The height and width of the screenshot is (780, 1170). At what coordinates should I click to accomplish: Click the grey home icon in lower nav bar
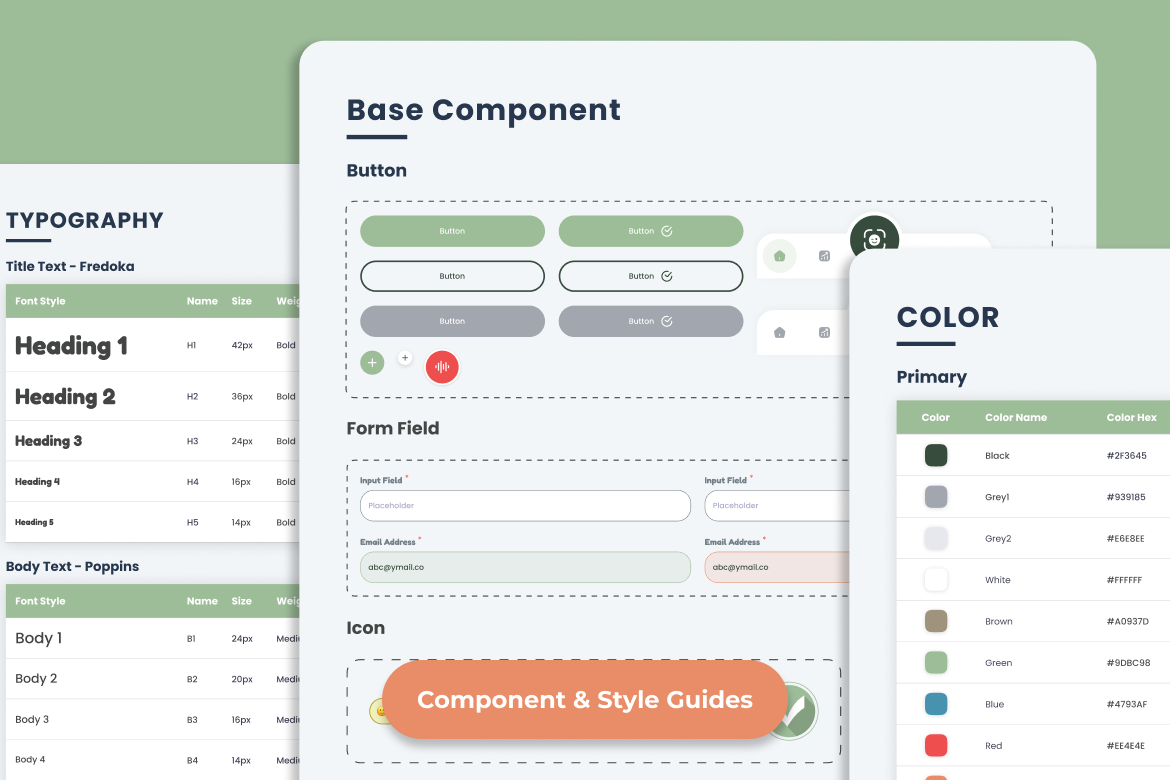(779, 332)
